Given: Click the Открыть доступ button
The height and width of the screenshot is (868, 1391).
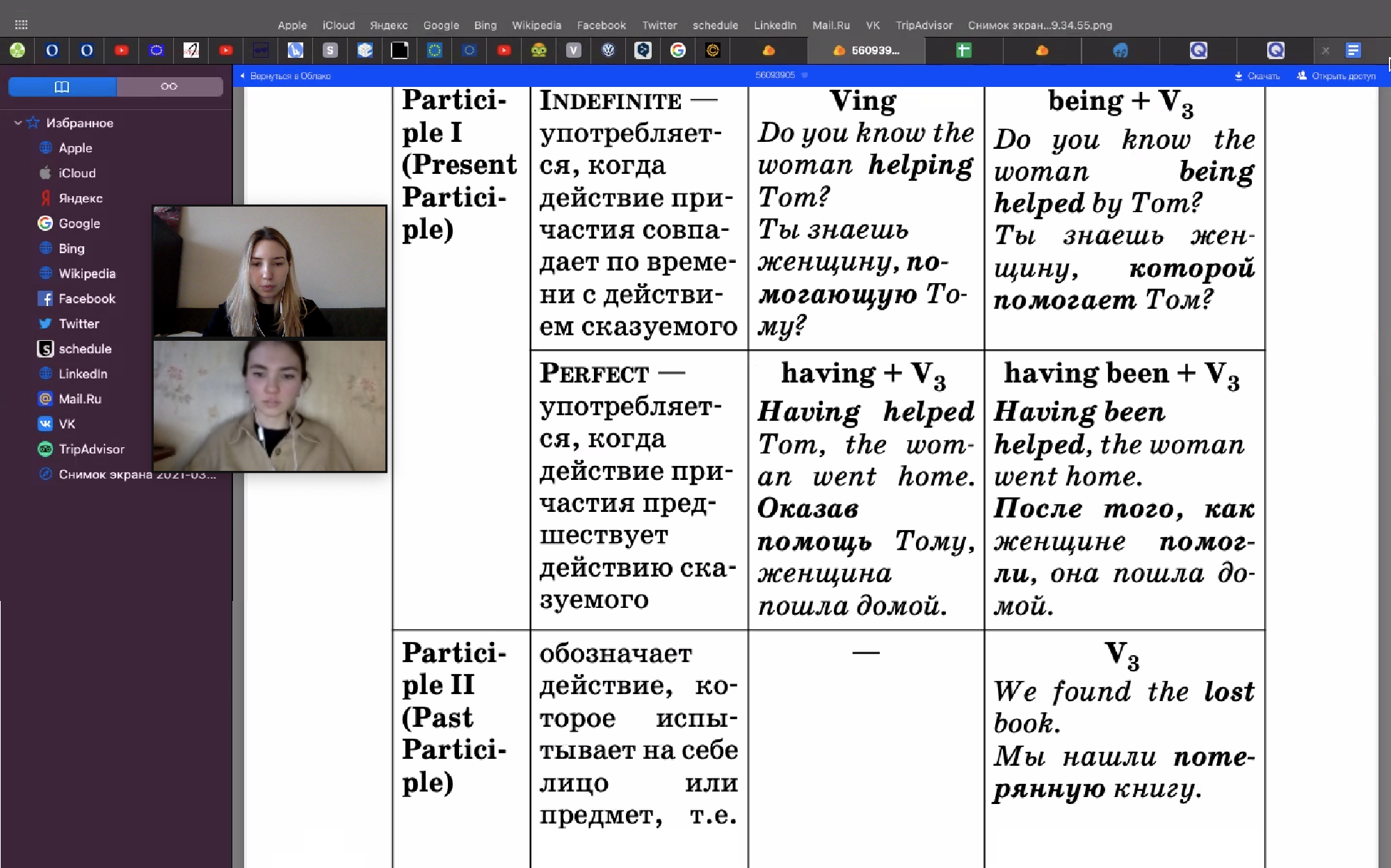Looking at the screenshot, I should (x=1337, y=75).
